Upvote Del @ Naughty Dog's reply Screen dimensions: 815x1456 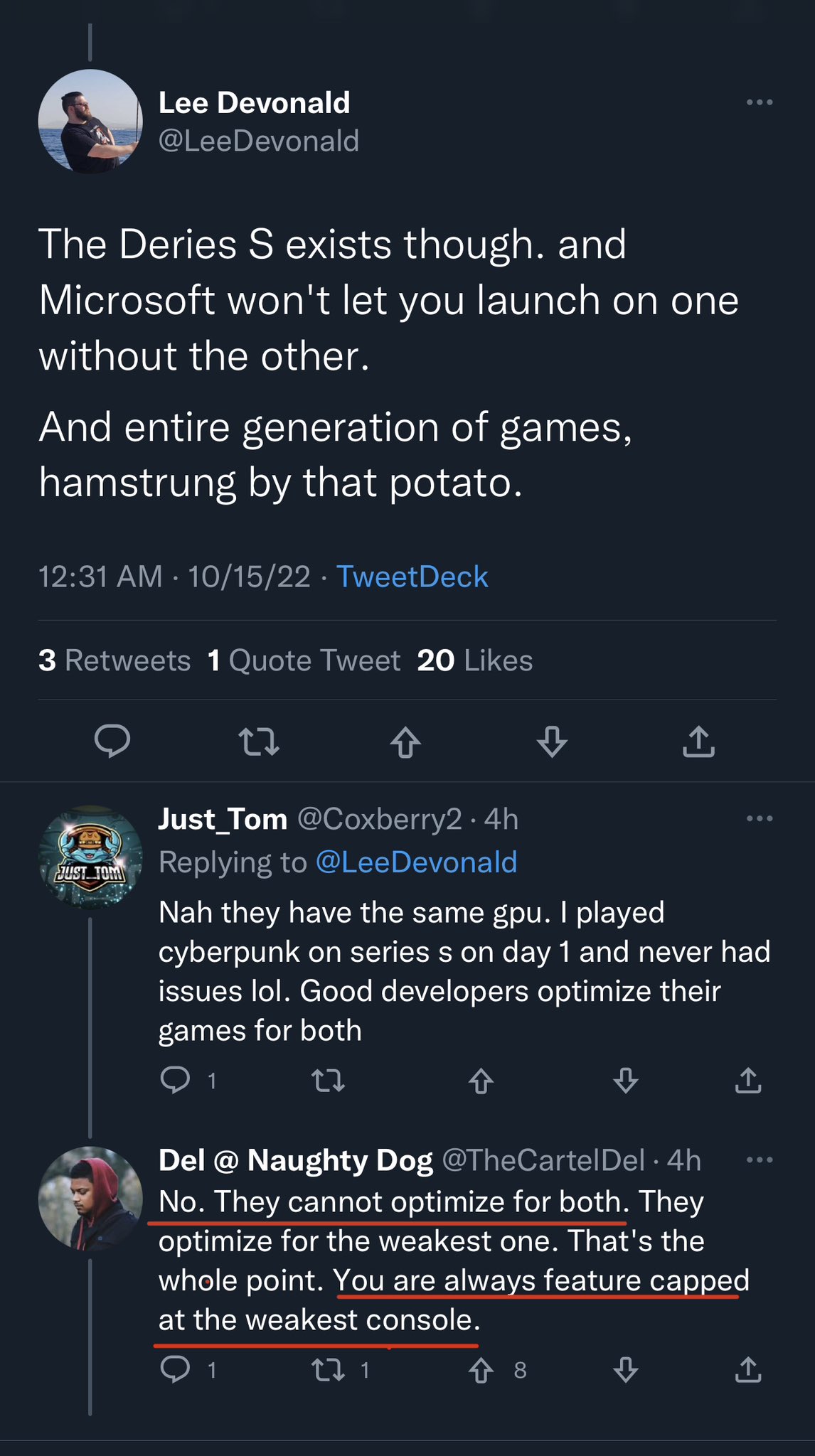tap(481, 1370)
